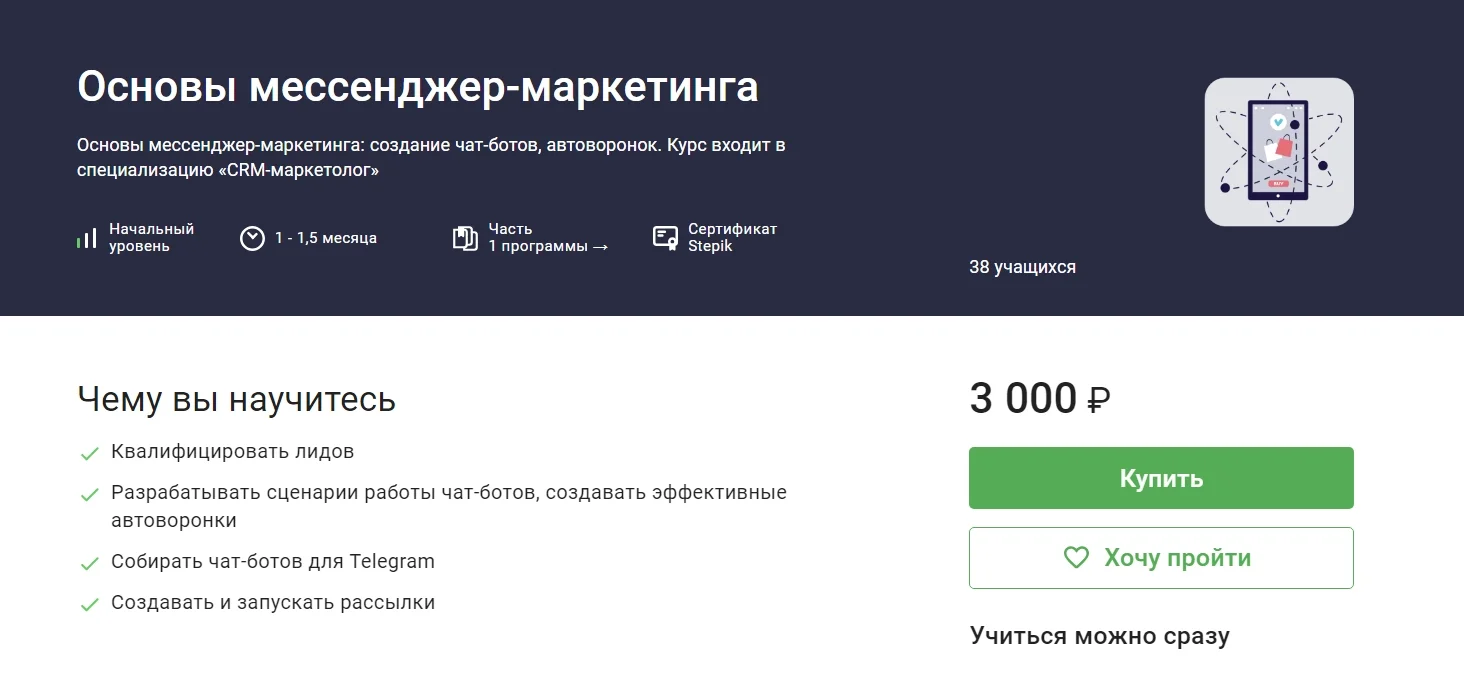Open the "1 программы →" link

coord(548,246)
